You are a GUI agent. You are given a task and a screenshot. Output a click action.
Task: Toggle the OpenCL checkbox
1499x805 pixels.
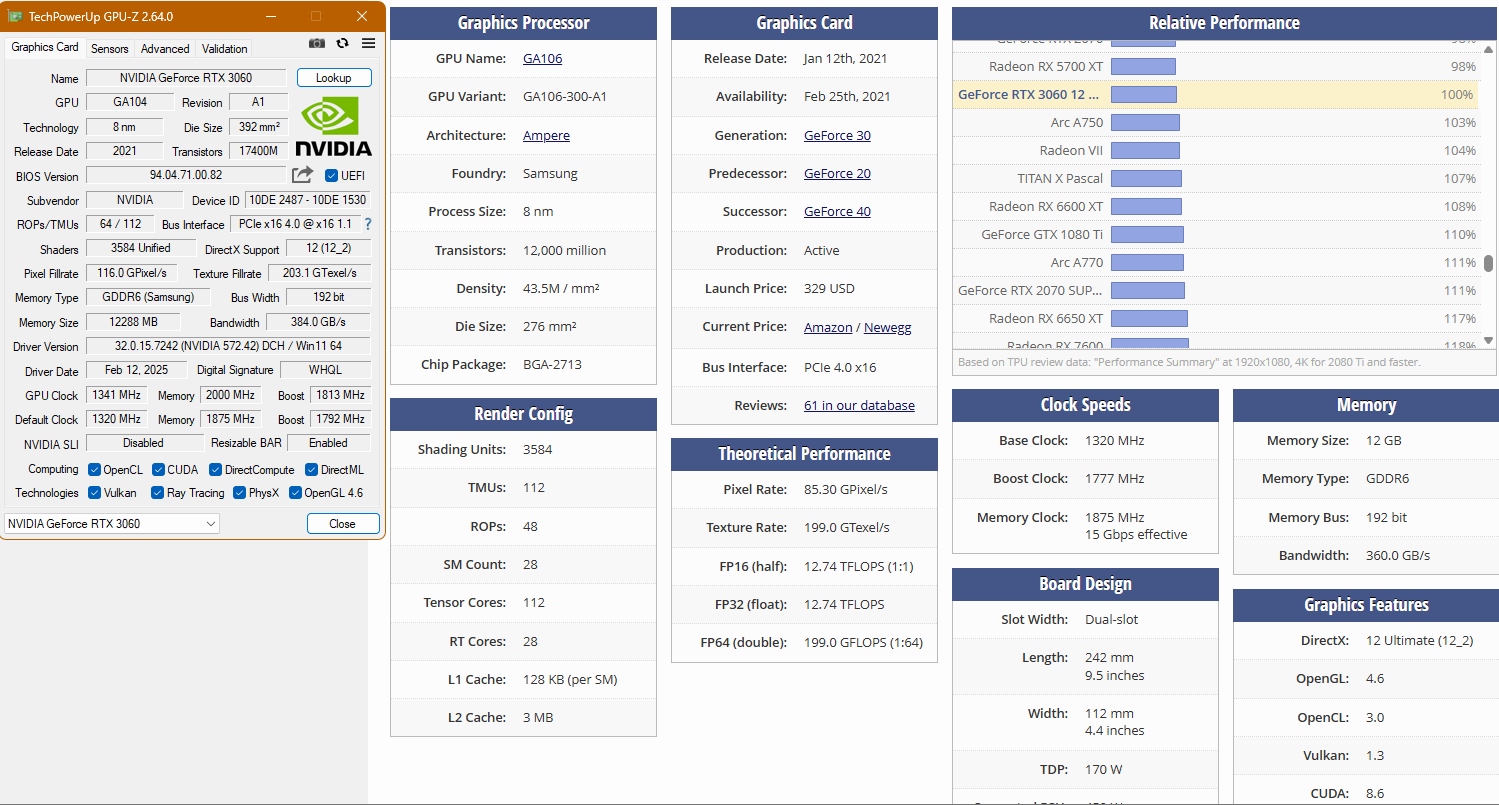click(94, 470)
